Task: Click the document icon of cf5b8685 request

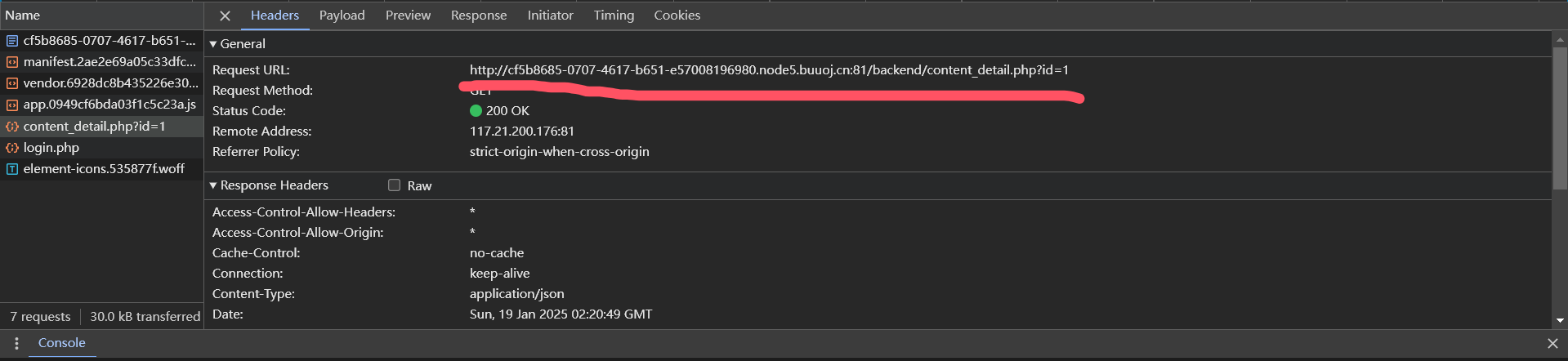Action: 12,40
